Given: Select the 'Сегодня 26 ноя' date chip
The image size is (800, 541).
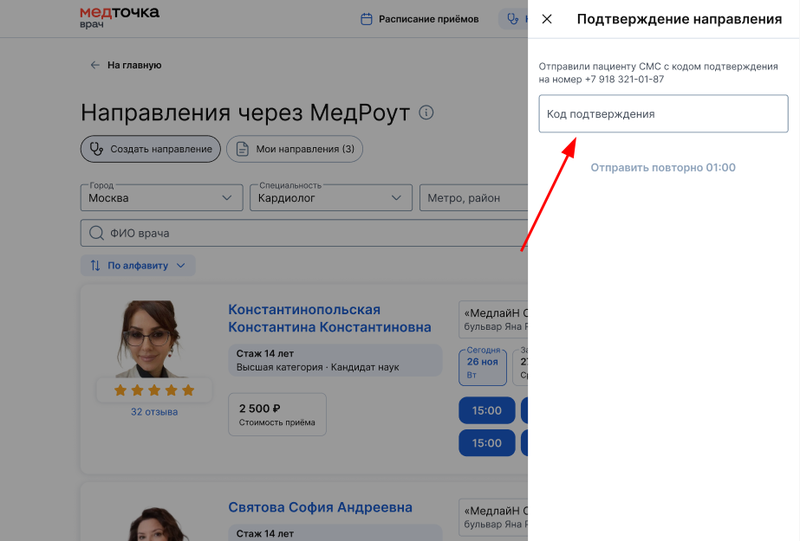Looking at the screenshot, I should (x=483, y=366).
